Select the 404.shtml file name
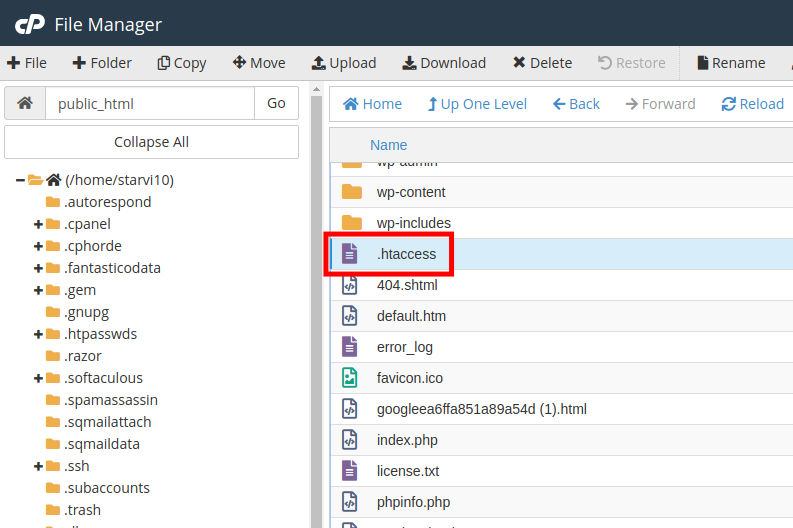 (x=407, y=285)
